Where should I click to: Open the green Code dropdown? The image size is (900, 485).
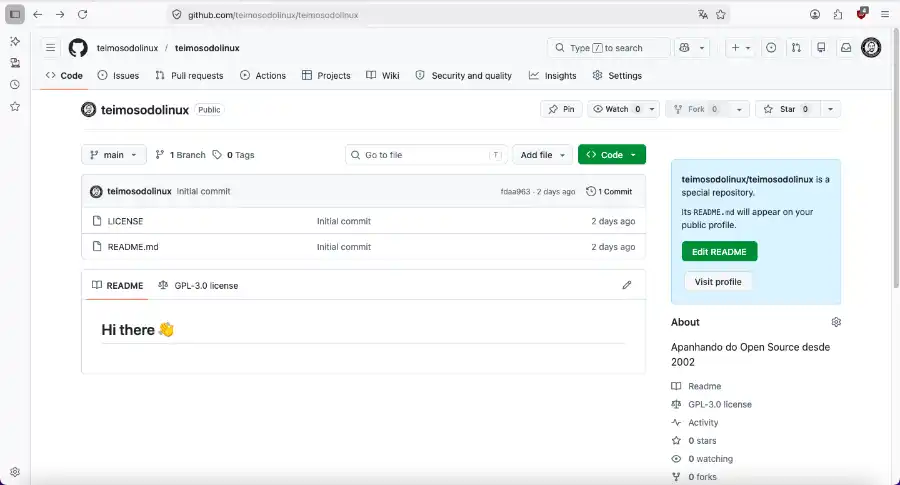(612, 154)
